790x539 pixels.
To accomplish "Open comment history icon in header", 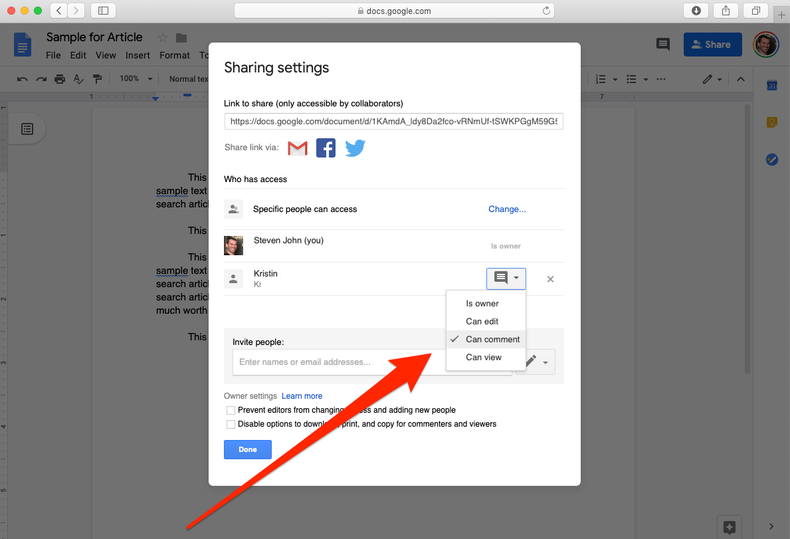I will 662,45.
